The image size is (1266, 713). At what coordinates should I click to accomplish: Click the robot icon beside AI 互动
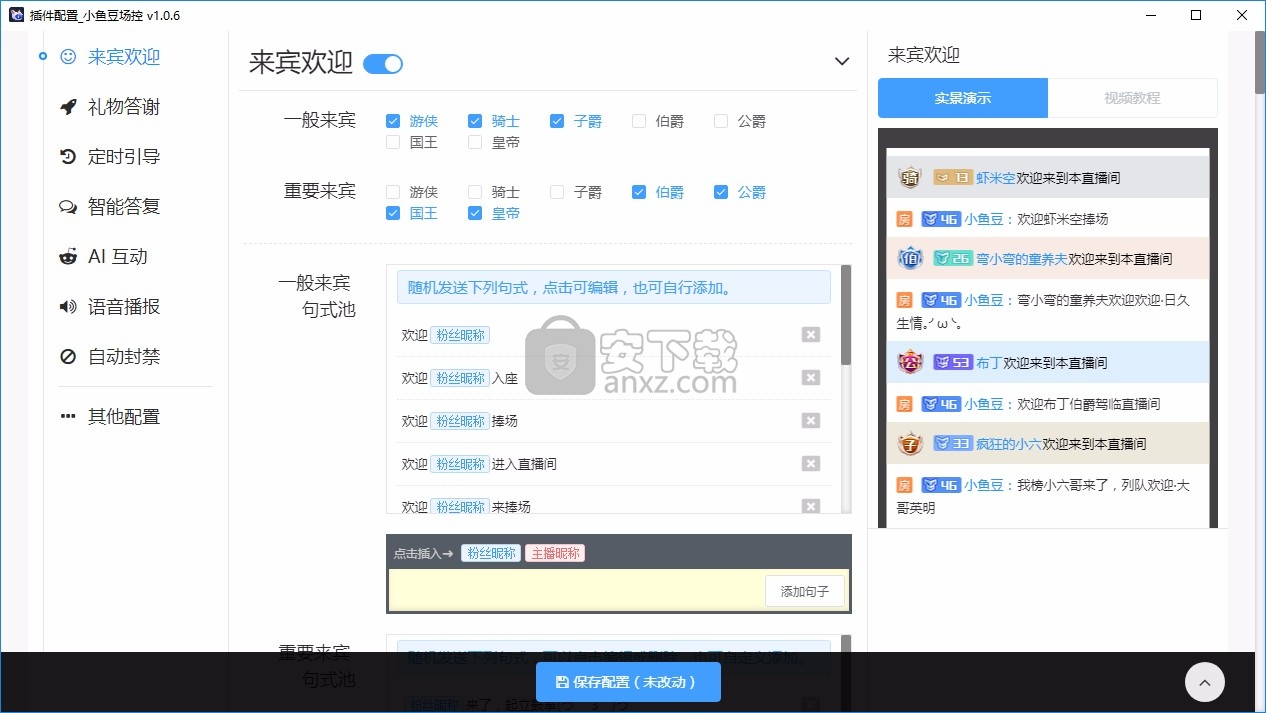[x=68, y=257]
